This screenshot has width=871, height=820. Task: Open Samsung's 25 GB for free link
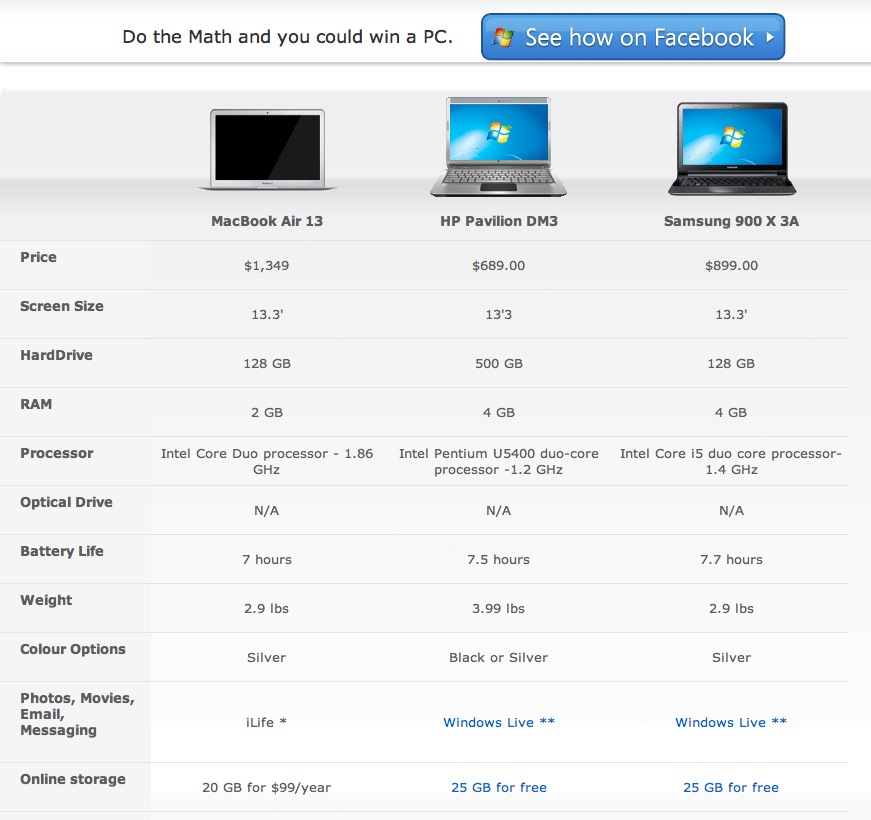coord(731,787)
